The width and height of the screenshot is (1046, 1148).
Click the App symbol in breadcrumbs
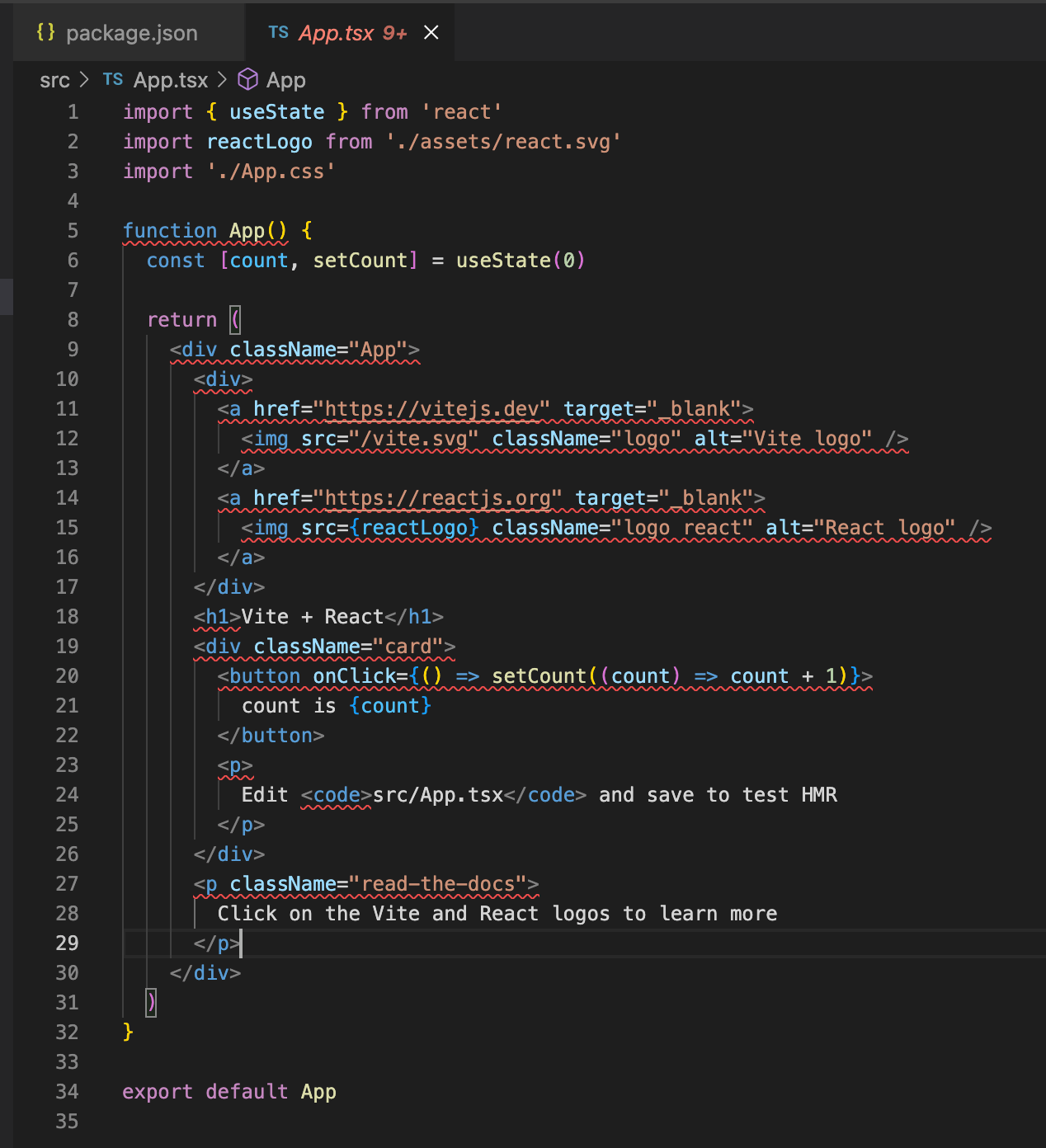click(286, 80)
